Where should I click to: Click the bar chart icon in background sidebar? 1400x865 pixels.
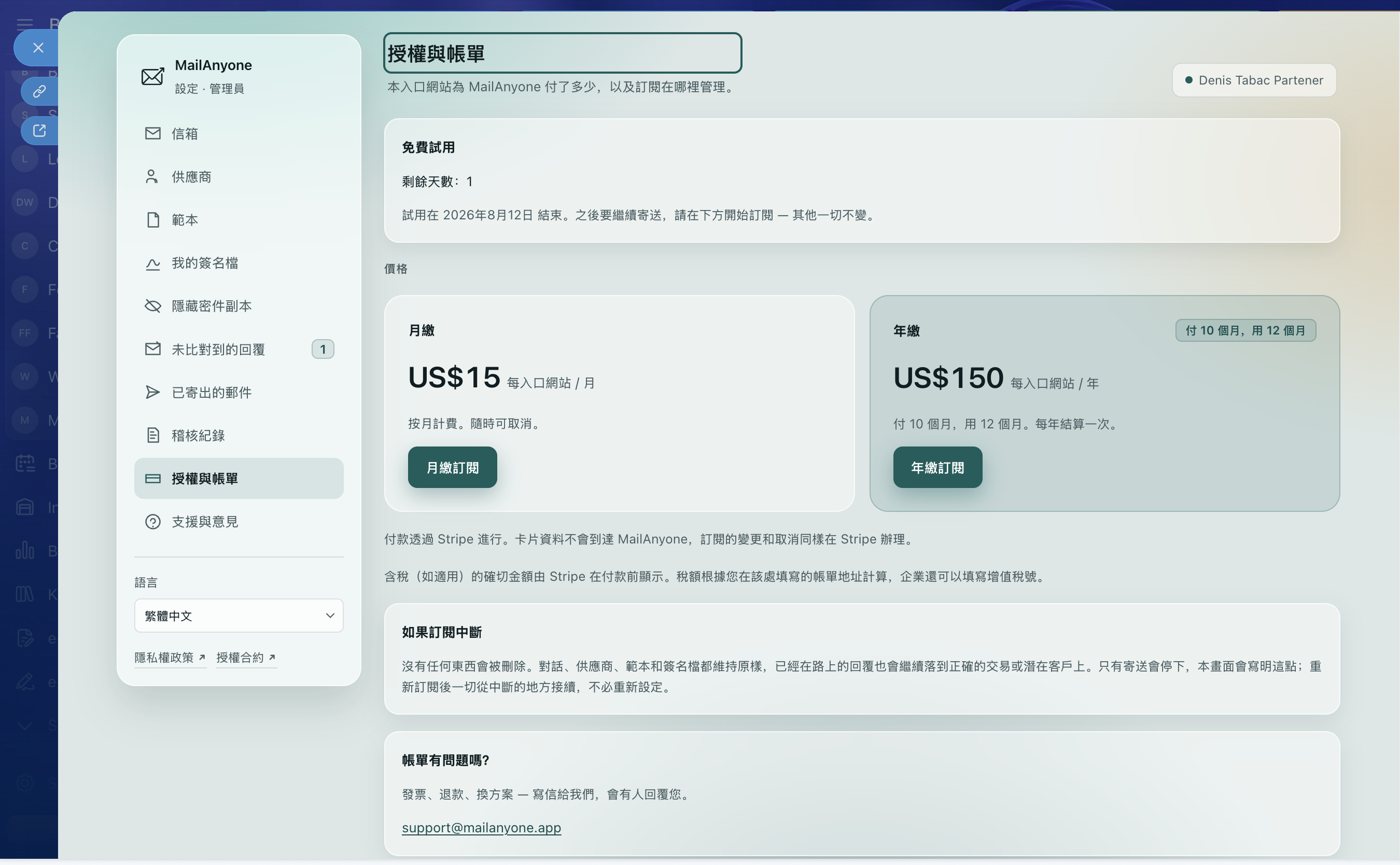click(x=24, y=550)
